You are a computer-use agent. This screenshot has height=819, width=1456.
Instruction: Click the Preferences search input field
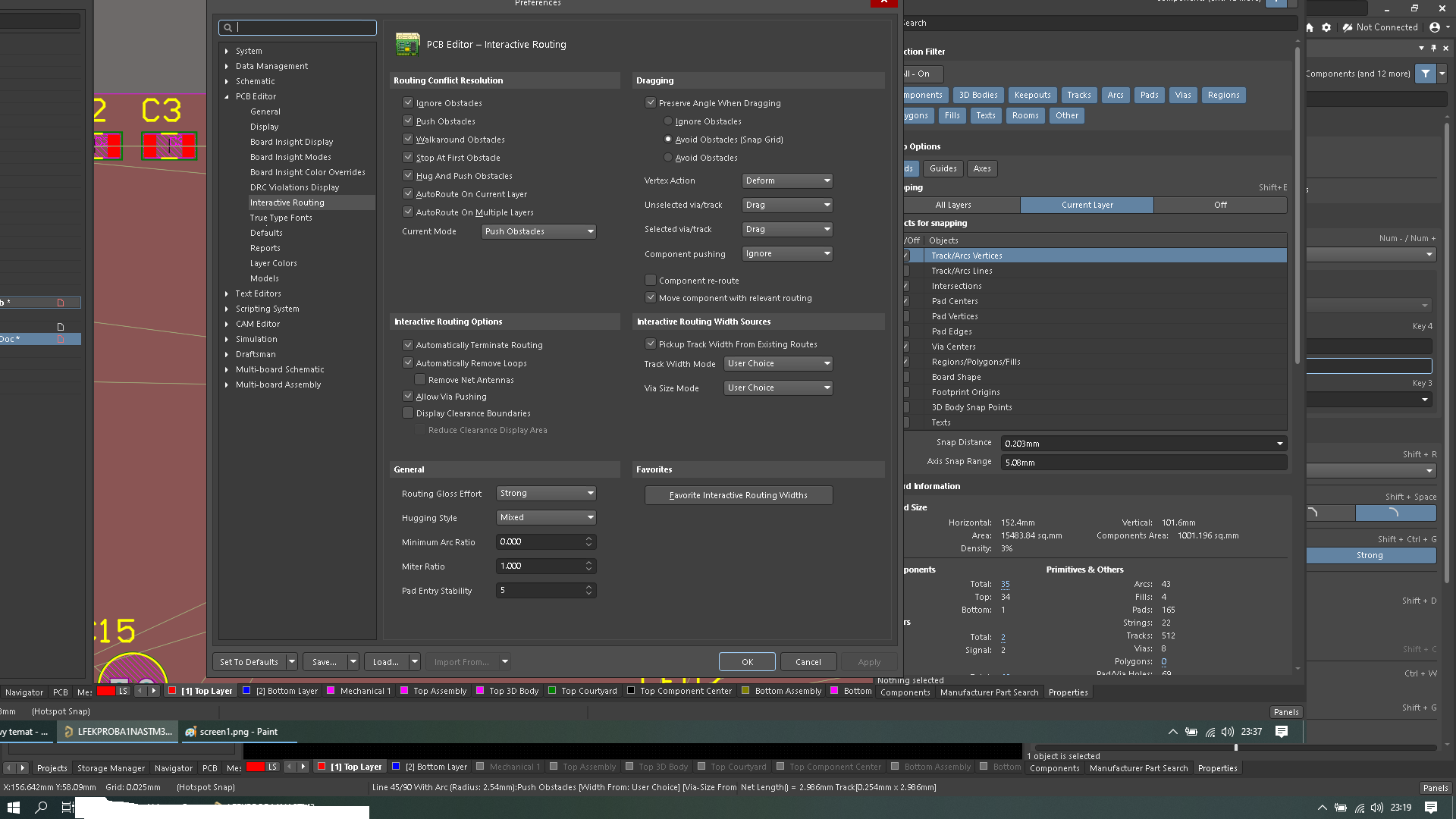(x=298, y=27)
